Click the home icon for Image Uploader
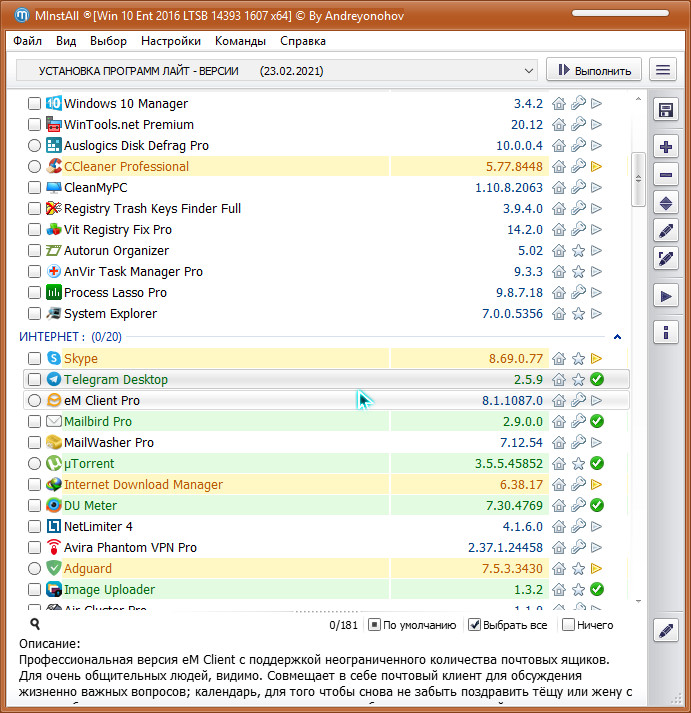Image resolution: width=691 pixels, height=713 pixels. pos(559,589)
